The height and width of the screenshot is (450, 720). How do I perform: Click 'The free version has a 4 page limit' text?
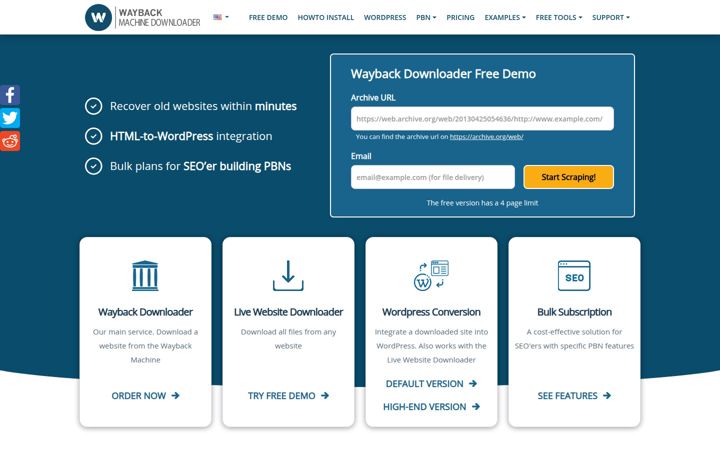482,203
